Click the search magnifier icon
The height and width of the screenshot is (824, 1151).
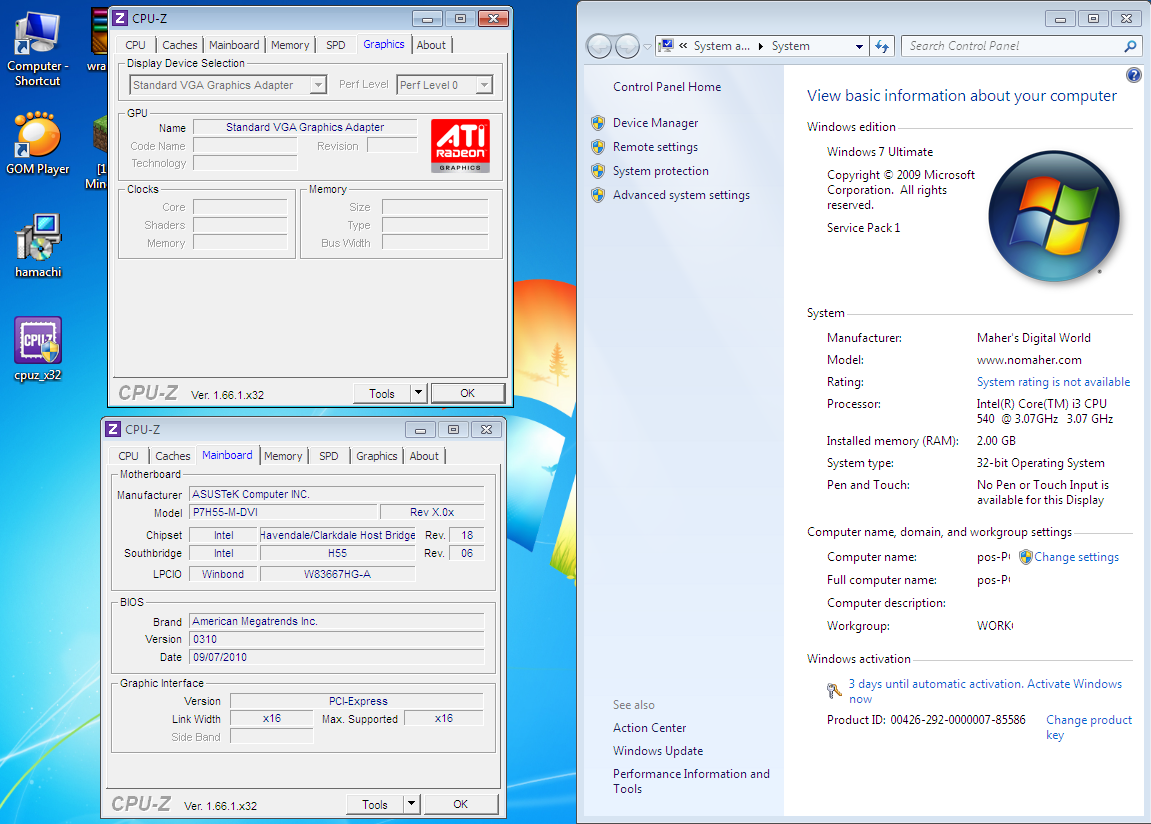tap(1130, 46)
